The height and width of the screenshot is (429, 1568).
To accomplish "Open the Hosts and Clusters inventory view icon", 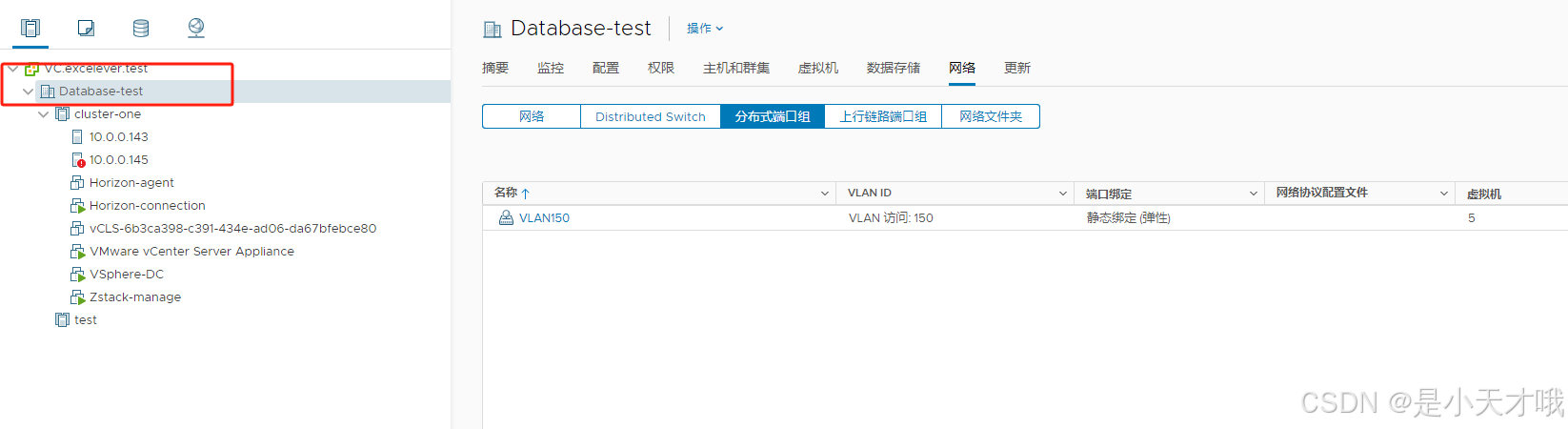I will [30, 28].
